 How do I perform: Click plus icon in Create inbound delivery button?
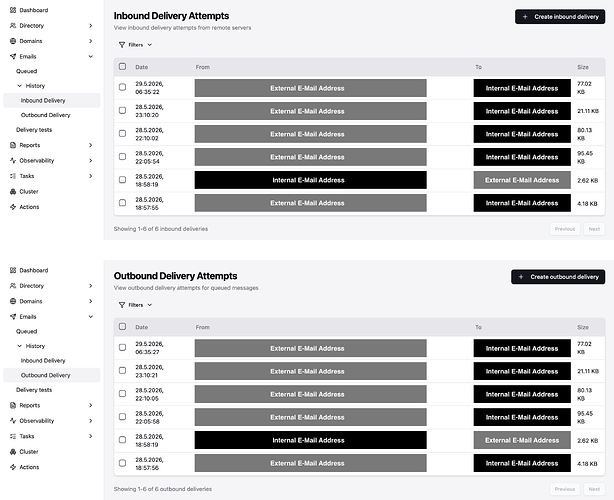pyautogui.click(x=525, y=17)
